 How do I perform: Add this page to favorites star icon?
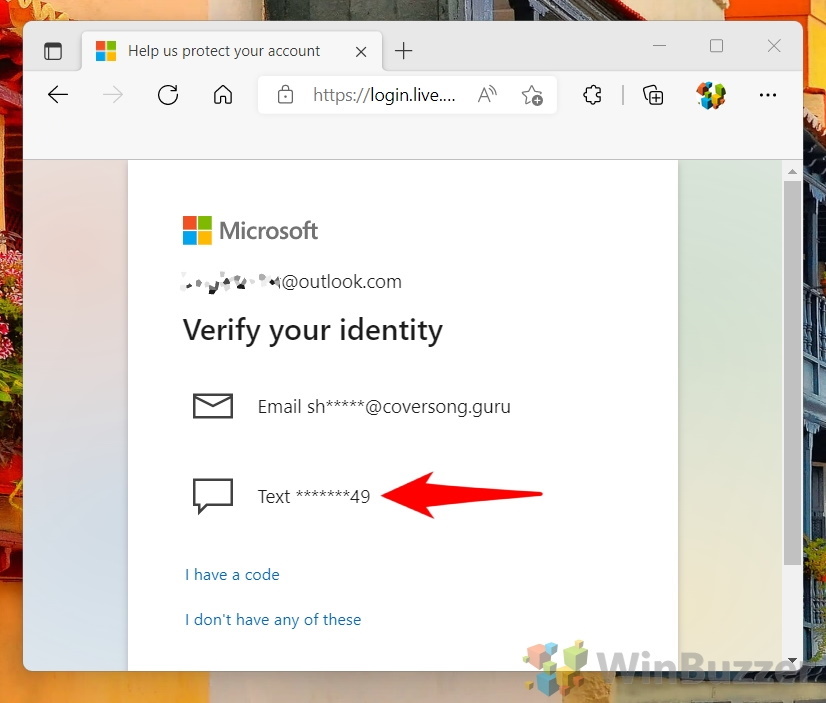tap(532, 95)
